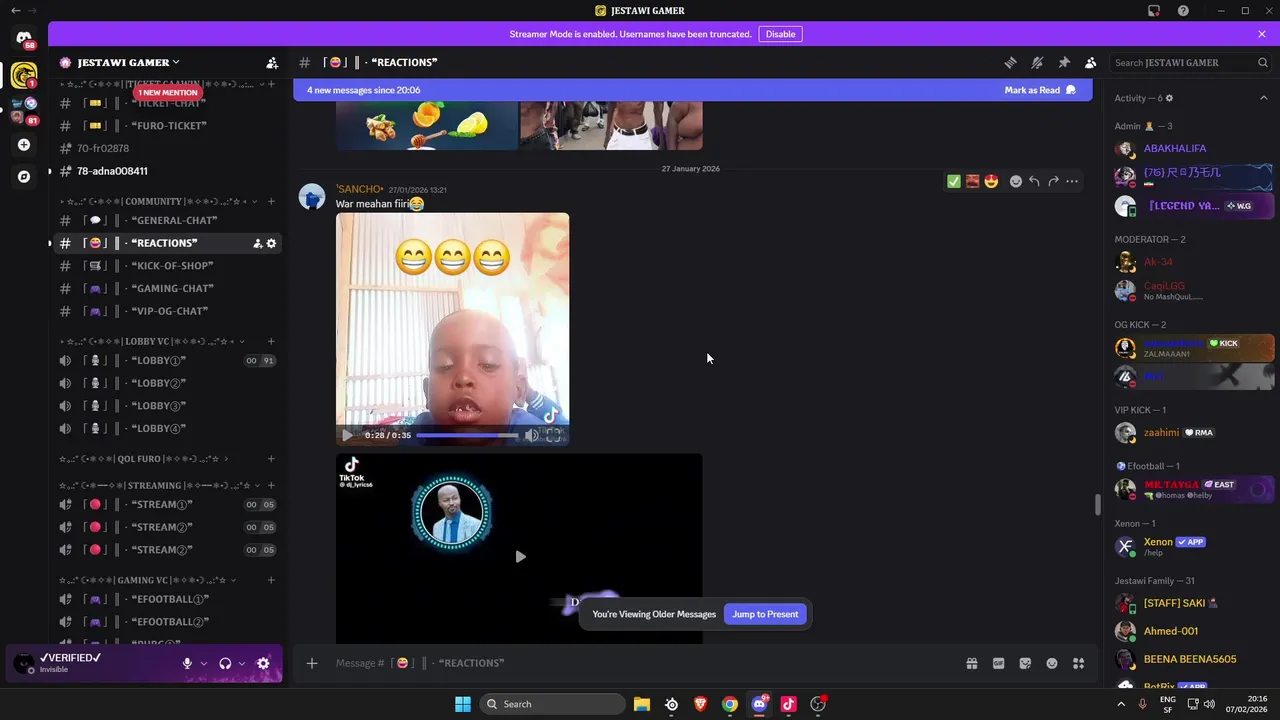This screenshot has height=720, width=1280.
Task: Collapse the GAMING VC category
Action: click(149, 580)
